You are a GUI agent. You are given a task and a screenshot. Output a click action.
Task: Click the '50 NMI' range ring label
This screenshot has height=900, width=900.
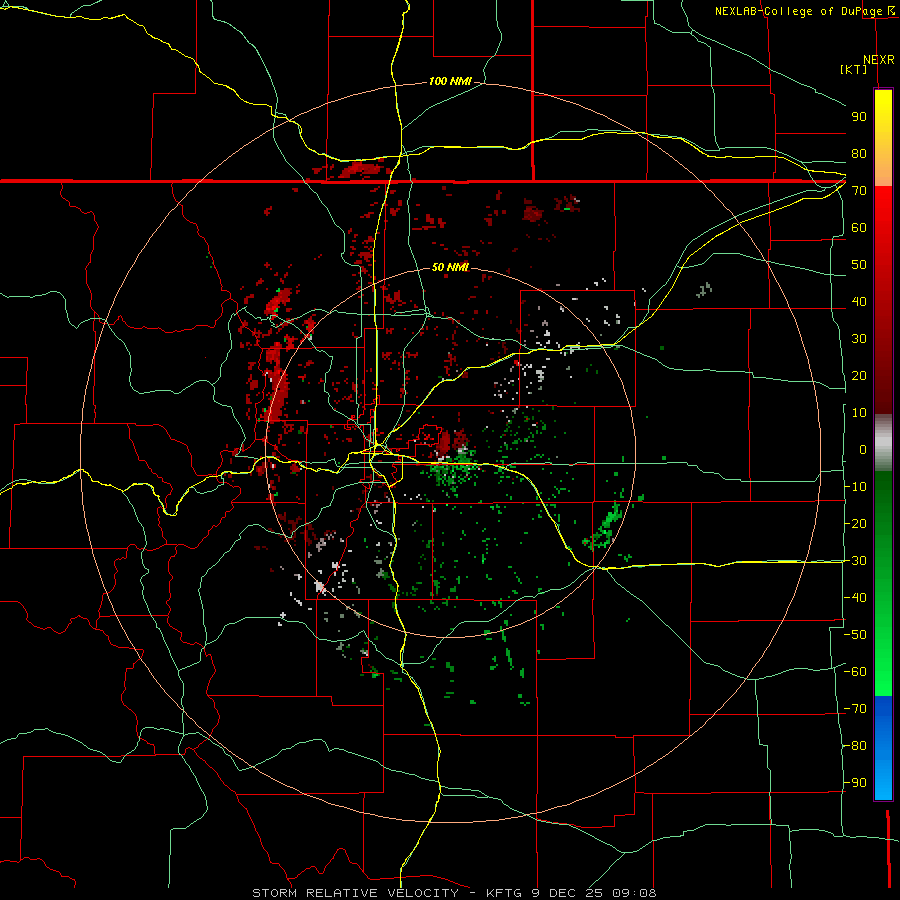pos(450,267)
